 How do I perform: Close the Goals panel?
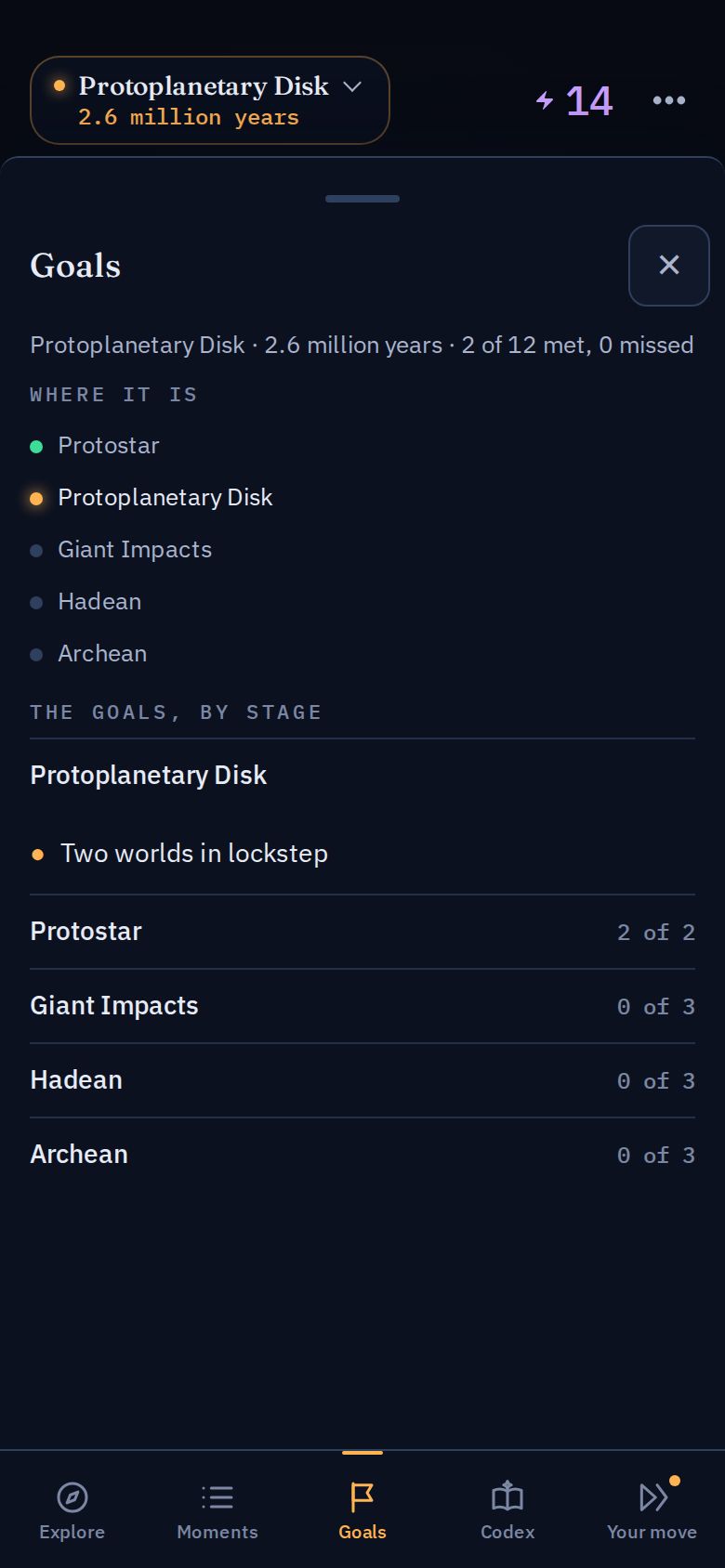pos(669,266)
